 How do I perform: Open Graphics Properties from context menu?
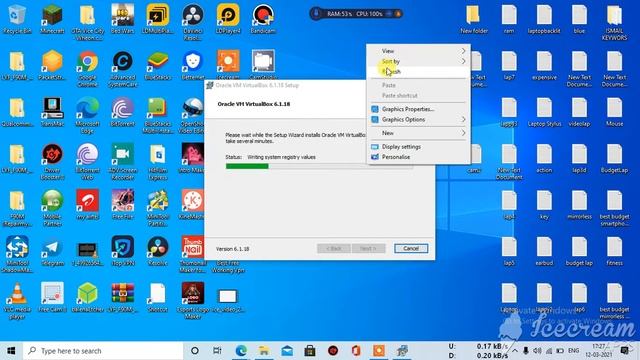[418, 109]
